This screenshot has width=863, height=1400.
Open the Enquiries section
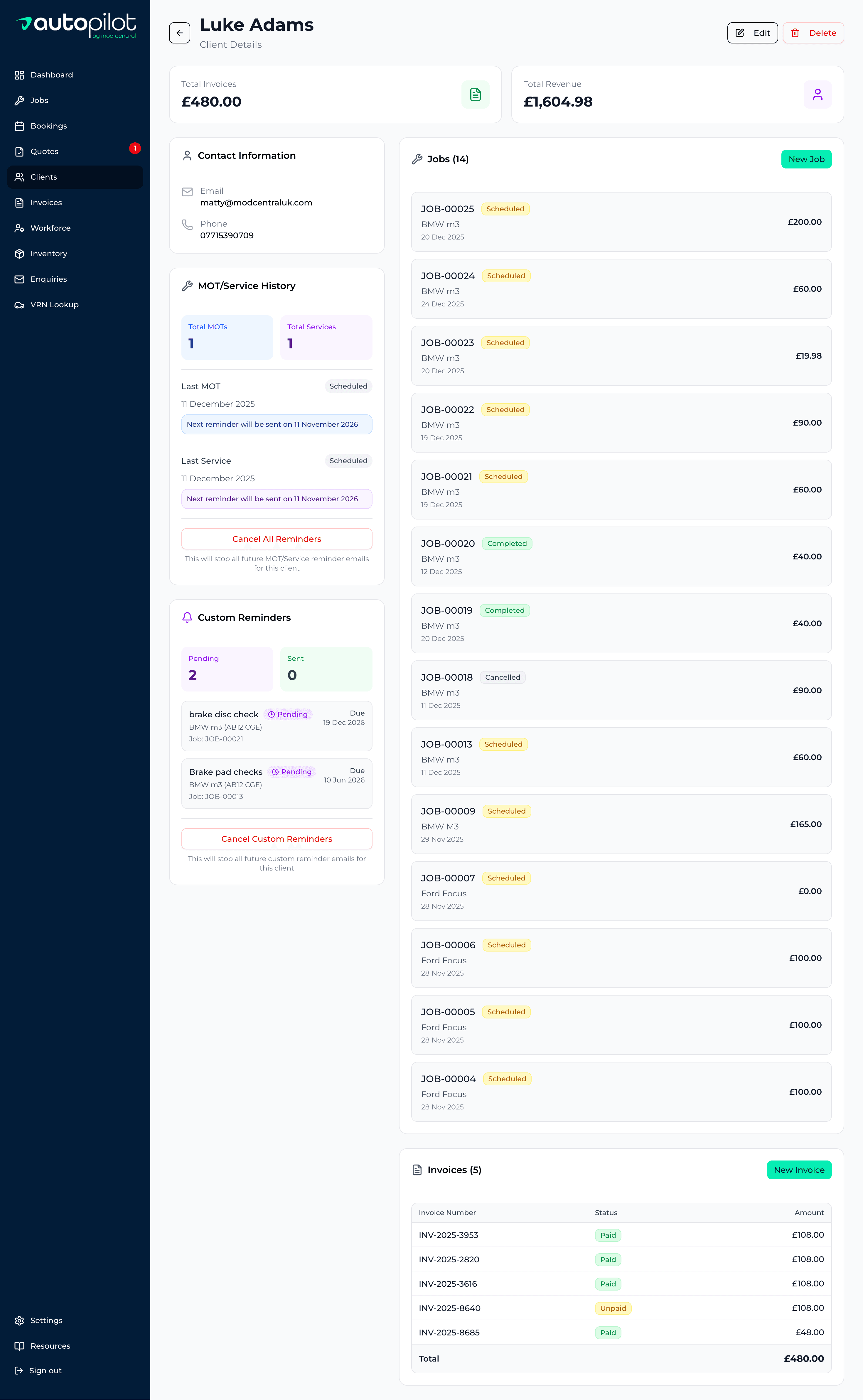pos(48,279)
